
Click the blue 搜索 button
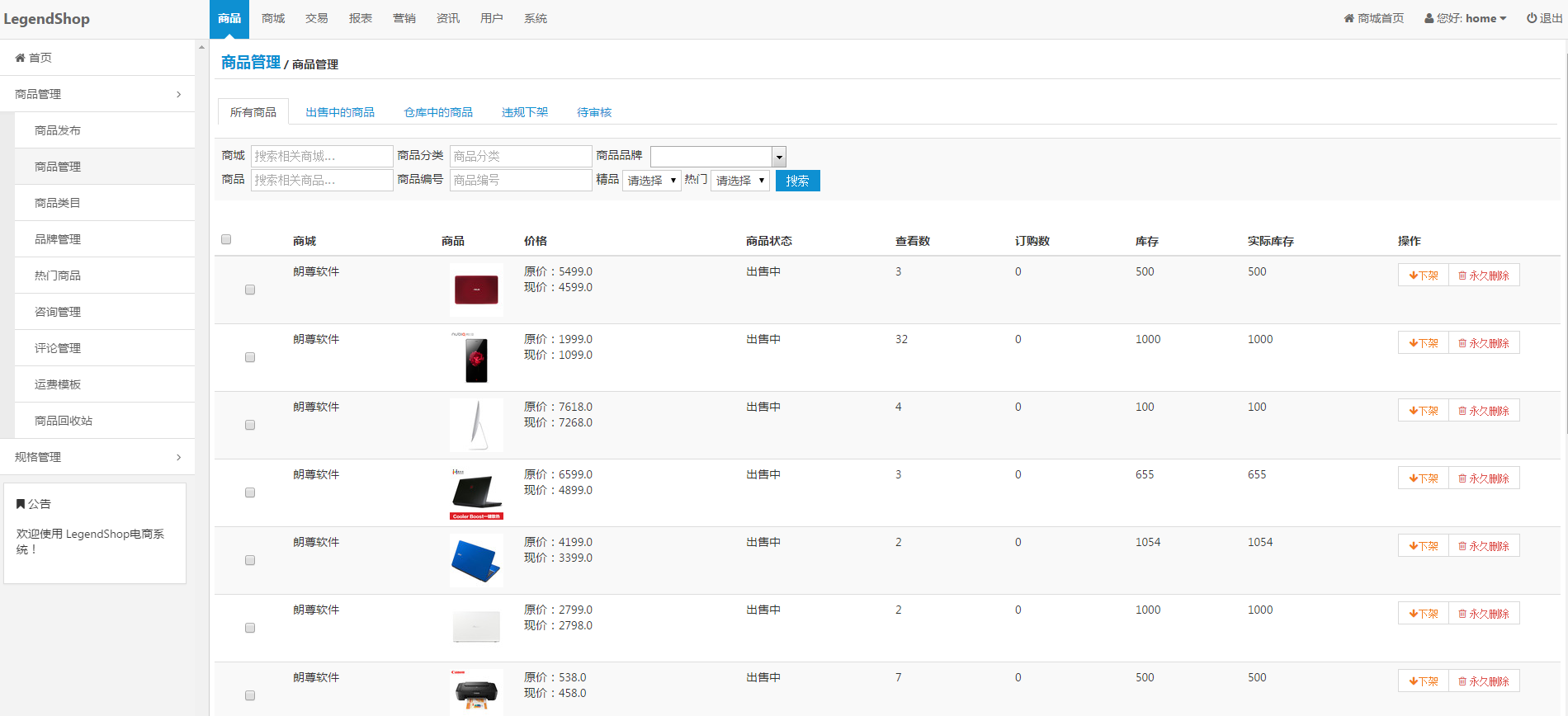(x=797, y=181)
